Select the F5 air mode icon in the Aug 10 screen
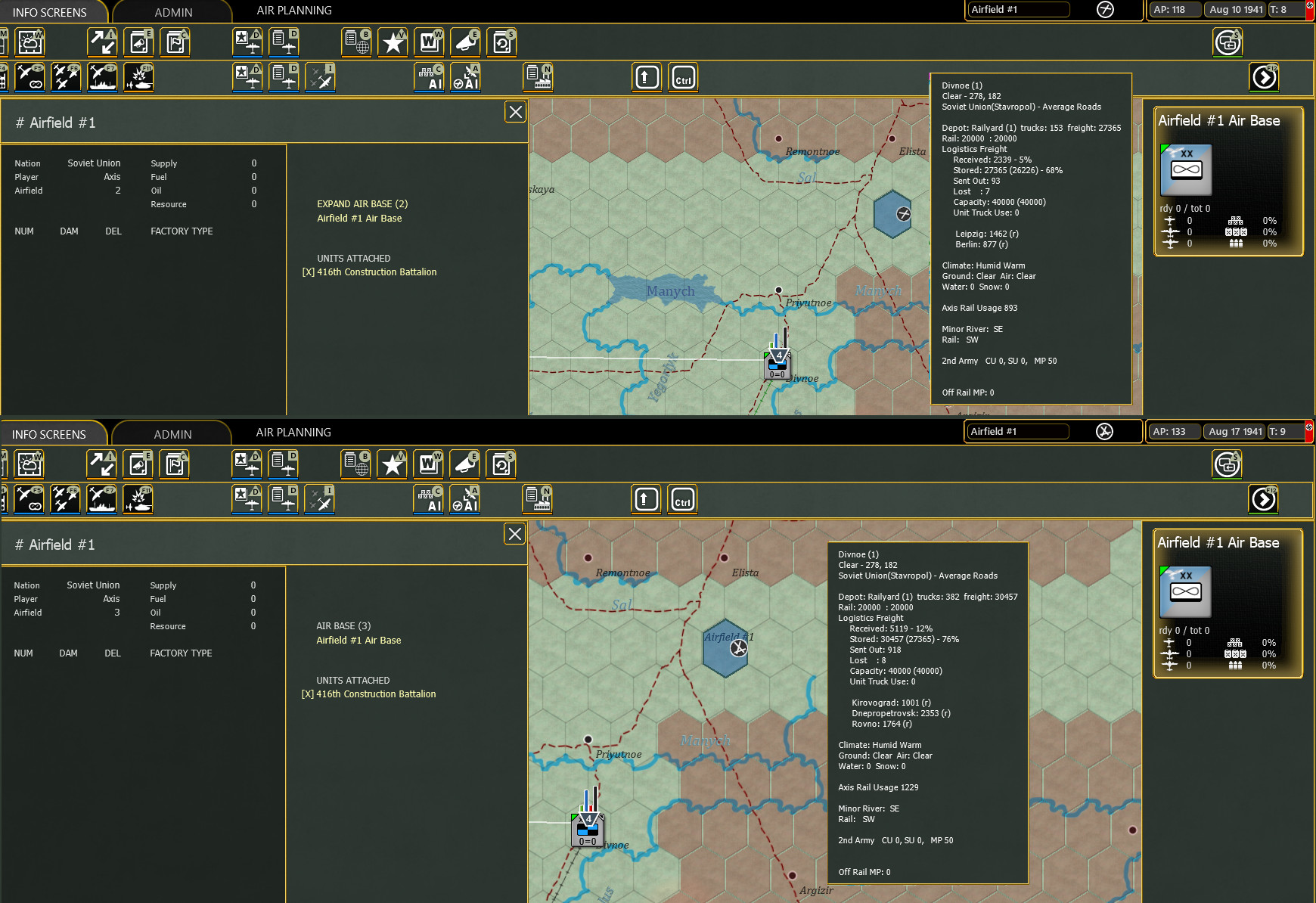1316x903 pixels. tap(29, 77)
